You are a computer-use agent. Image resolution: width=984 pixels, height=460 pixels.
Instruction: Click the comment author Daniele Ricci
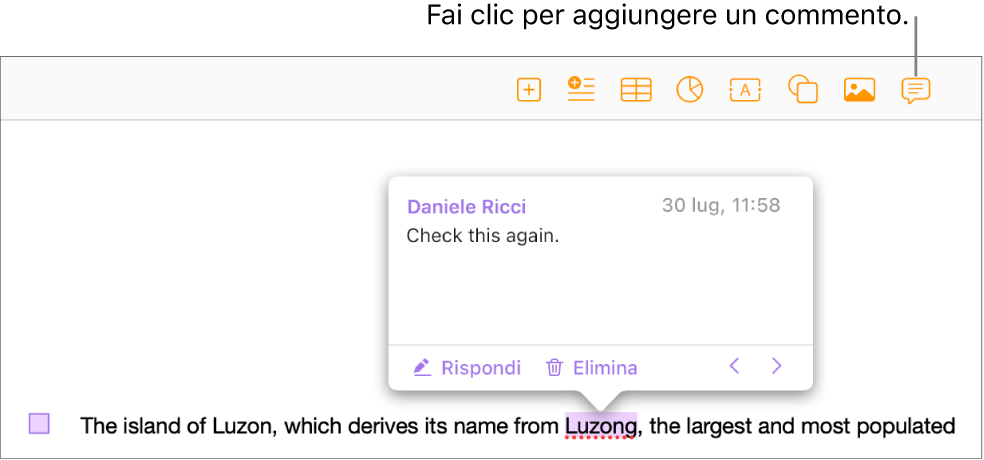pos(466,206)
